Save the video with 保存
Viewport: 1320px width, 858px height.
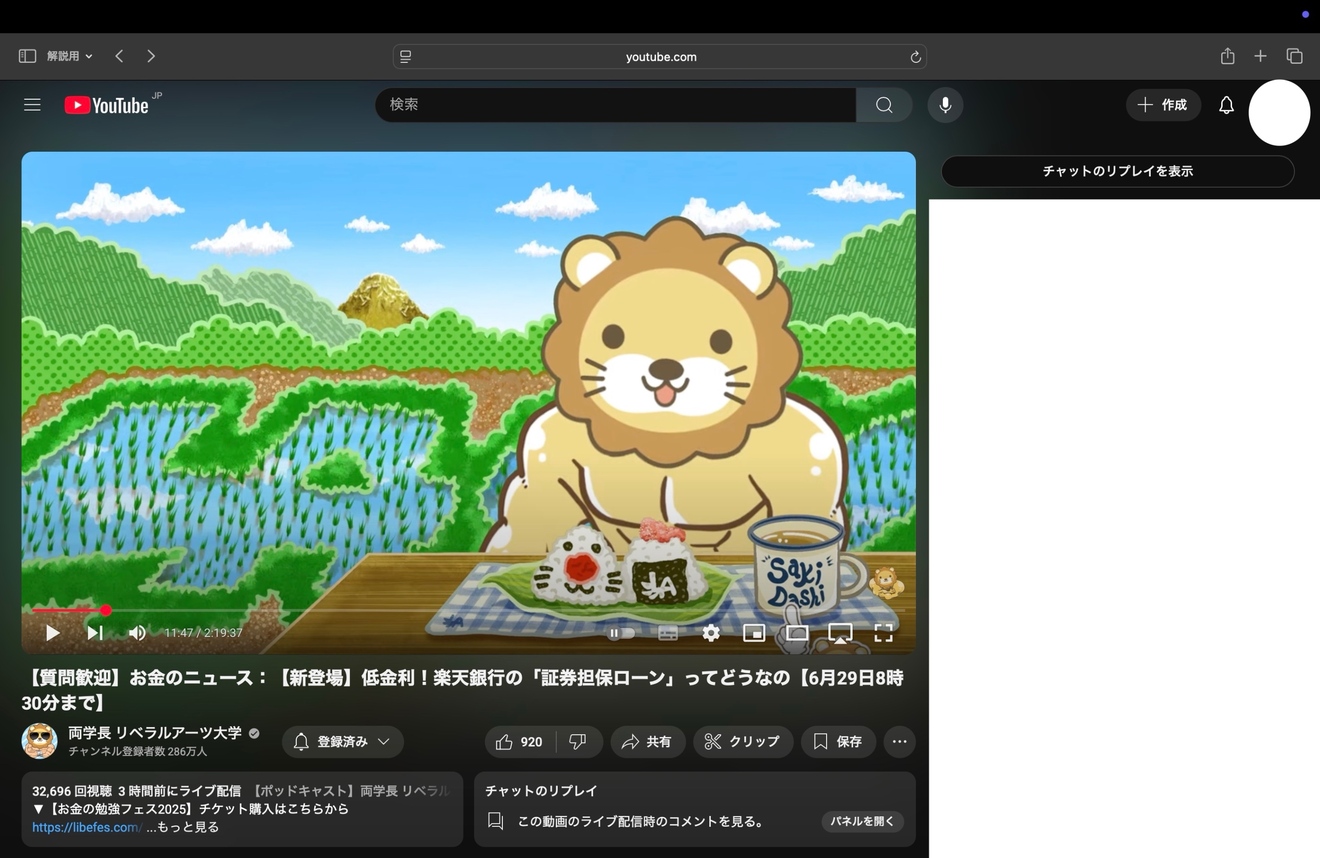pyautogui.click(x=838, y=741)
